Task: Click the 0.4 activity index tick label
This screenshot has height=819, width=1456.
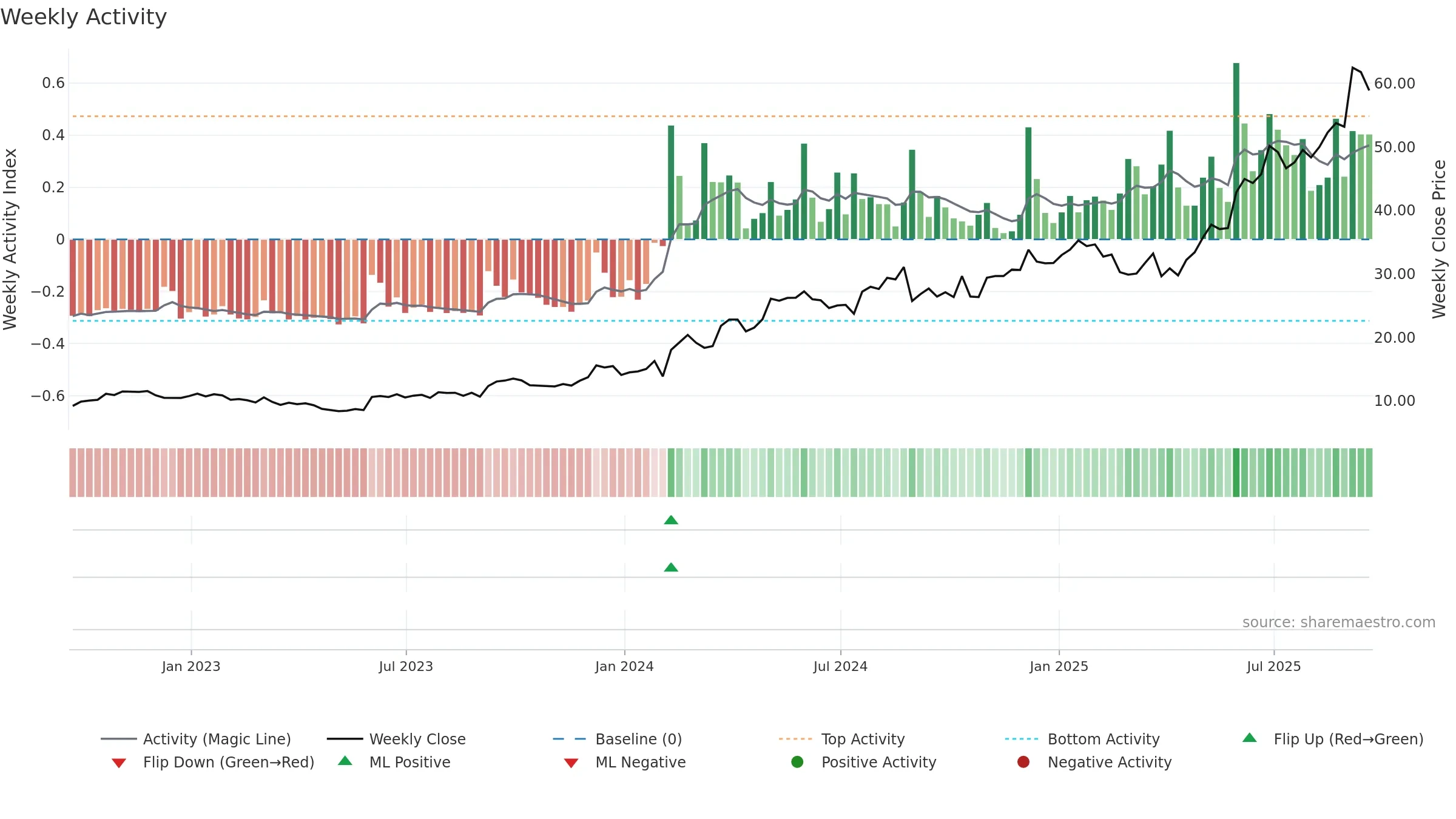Action: point(53,135)
